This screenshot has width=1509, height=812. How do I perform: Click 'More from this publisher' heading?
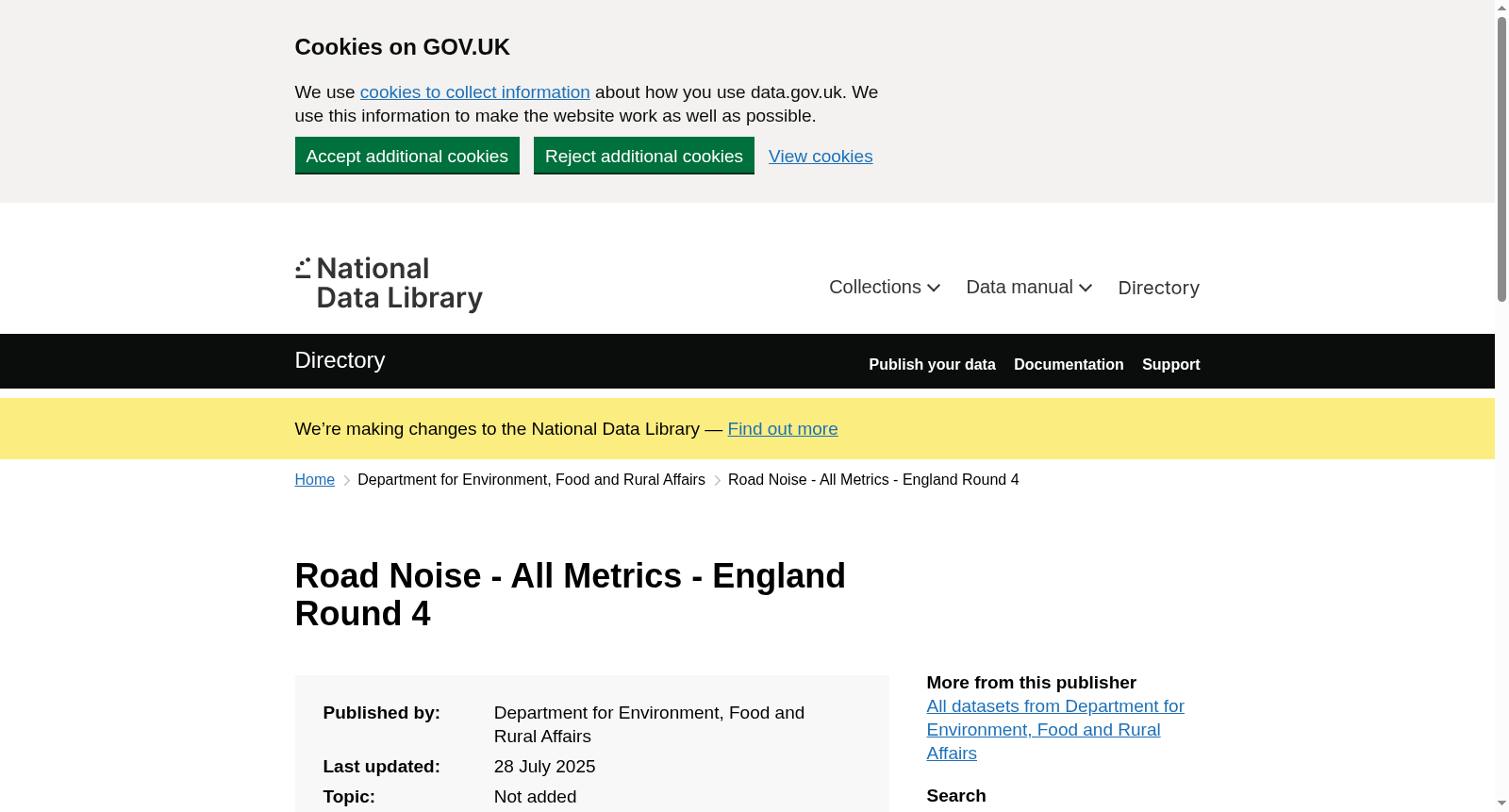point(1031,683)
